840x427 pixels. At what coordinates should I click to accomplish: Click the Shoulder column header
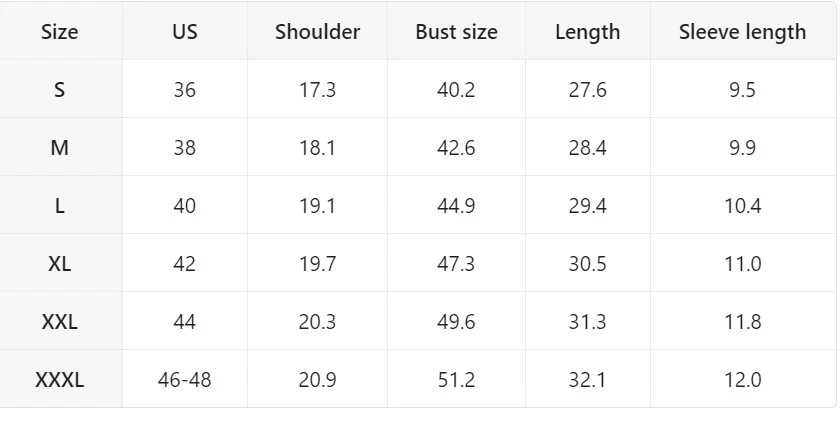(x=317, y=31)
